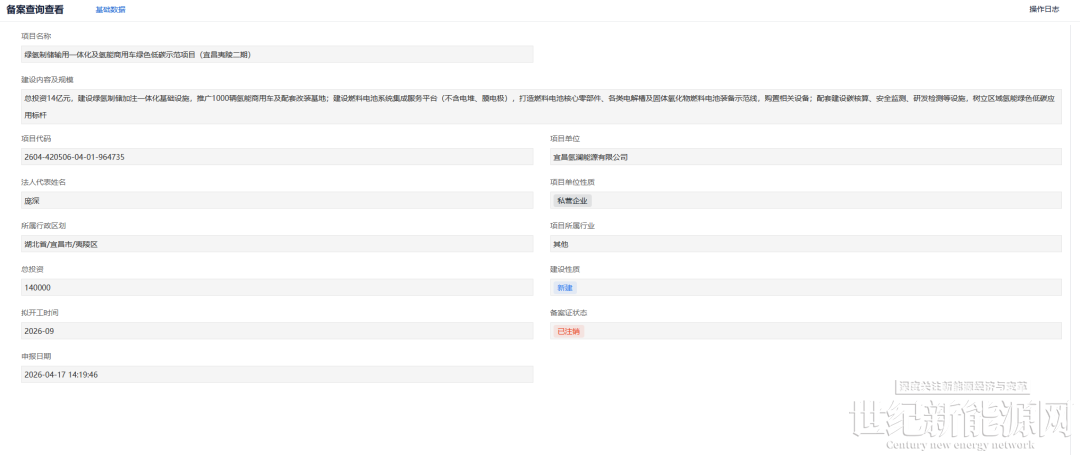
Task: Click the 项目单位性质 field label
Action: (x=571, y=182)
